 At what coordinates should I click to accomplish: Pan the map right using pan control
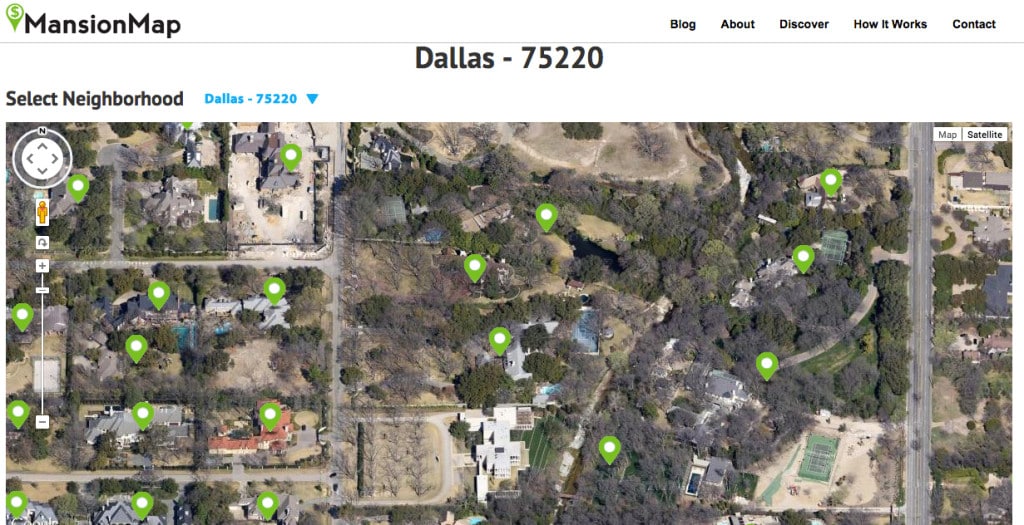click(x=56, y=158)
